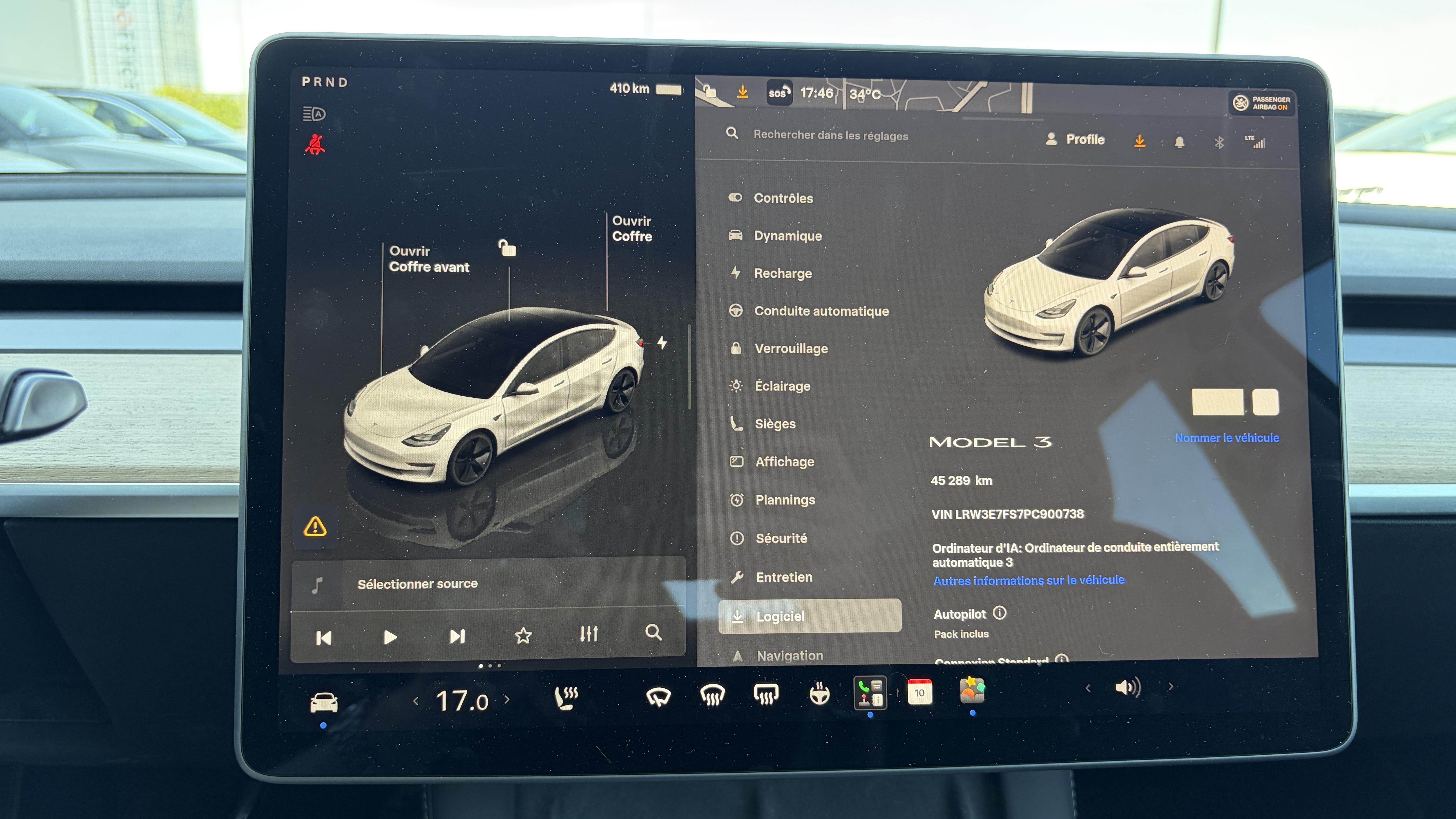This screenshot has width=1456, height=819.
Task: Tap the windshield wiper icon
Action: coord(658,696)
